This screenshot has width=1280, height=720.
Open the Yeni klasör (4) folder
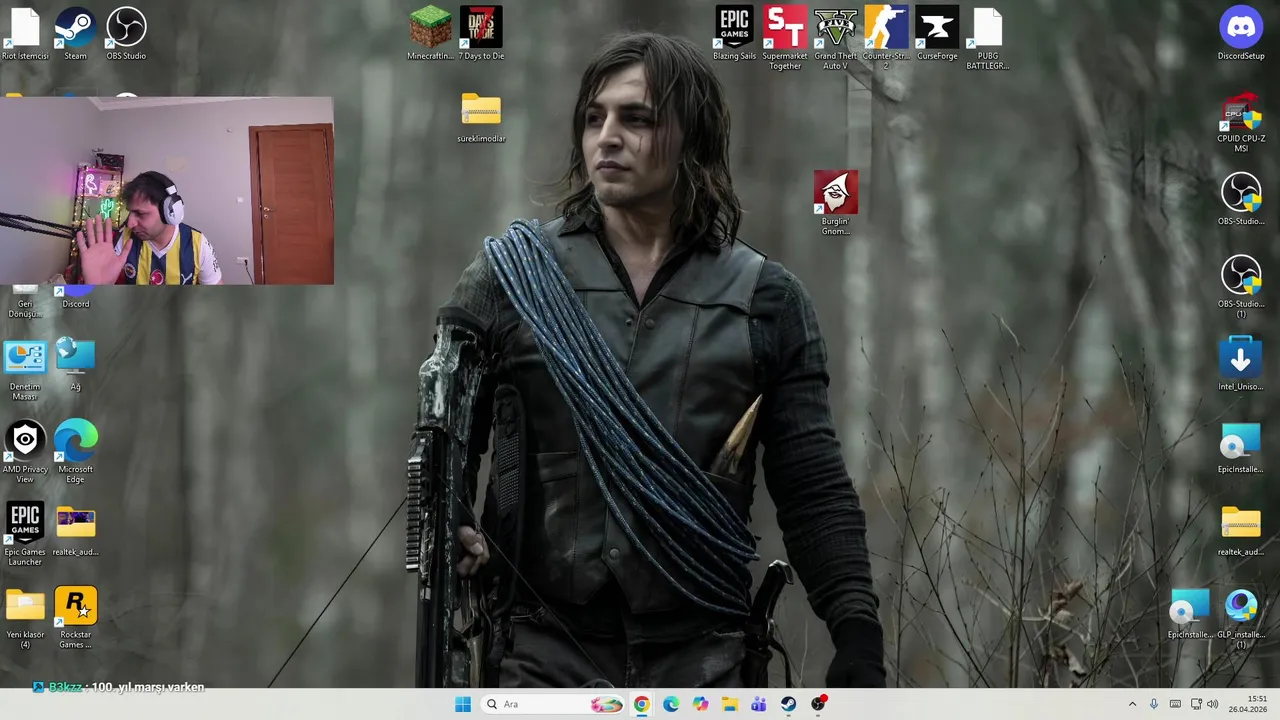(25, 618)
